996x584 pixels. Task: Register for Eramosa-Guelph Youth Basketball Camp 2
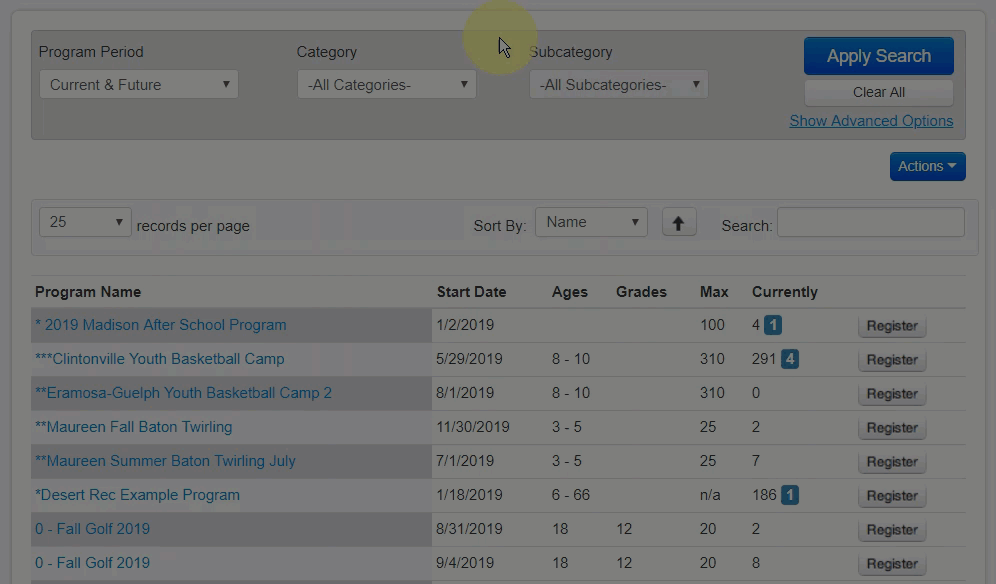click(x=891, y=394)
